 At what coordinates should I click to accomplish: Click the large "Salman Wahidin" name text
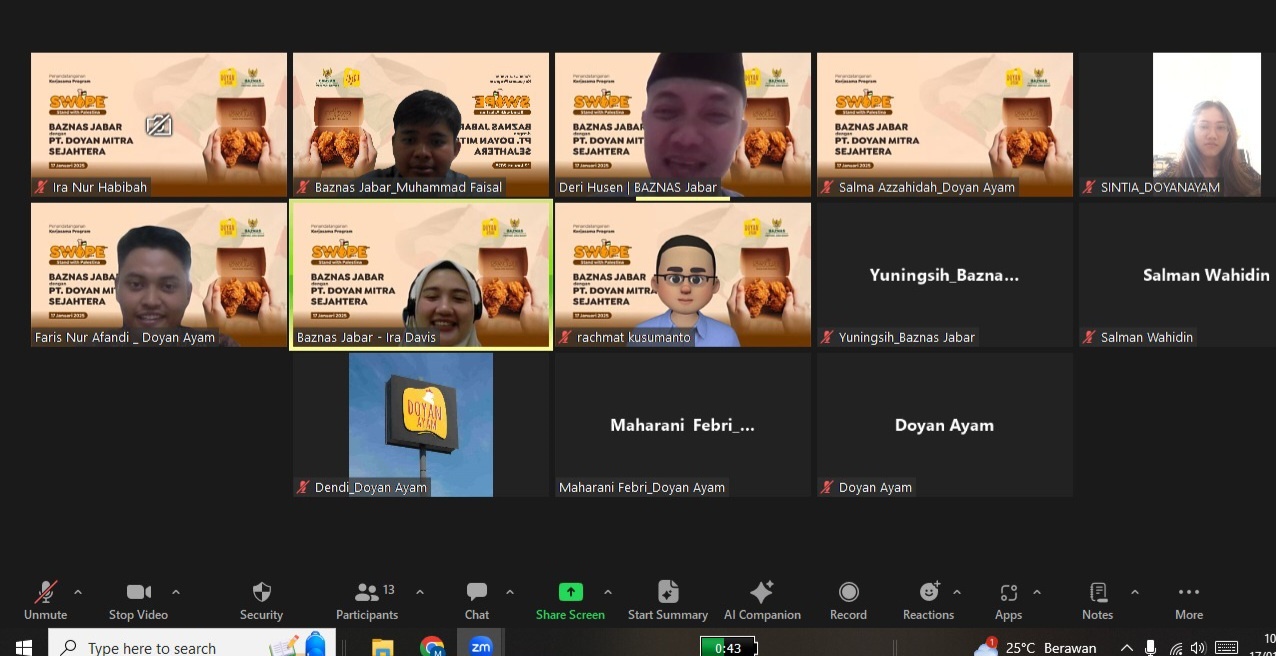1206,275
